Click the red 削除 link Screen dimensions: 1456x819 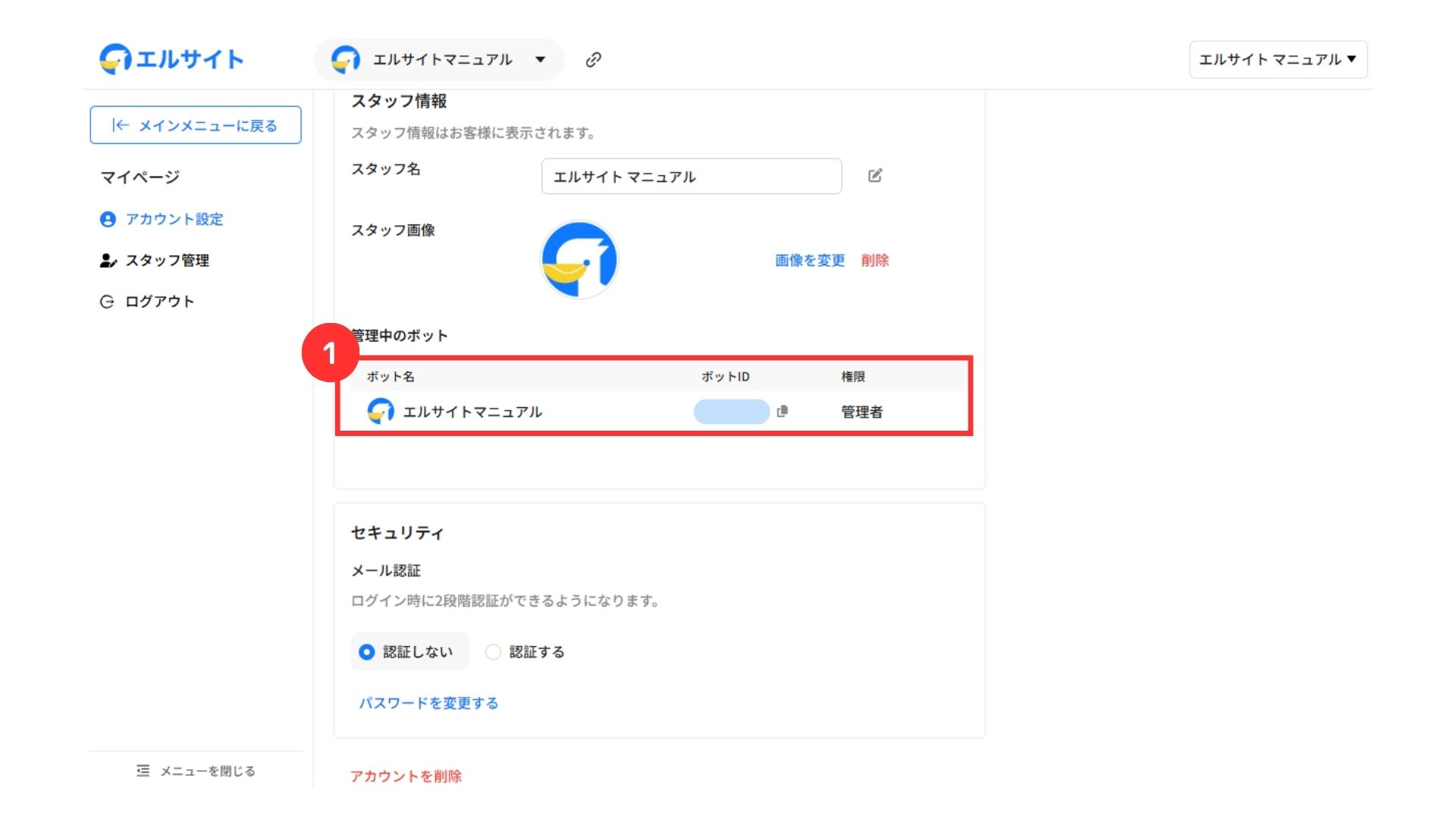[x=874, y=260]
